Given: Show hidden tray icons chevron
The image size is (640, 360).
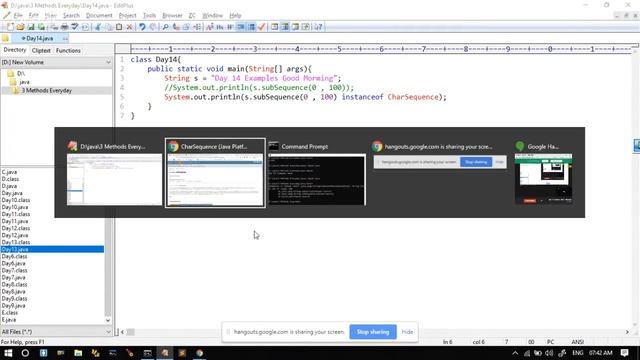Looking at the screenshot, I should click(x=515, y=353).
